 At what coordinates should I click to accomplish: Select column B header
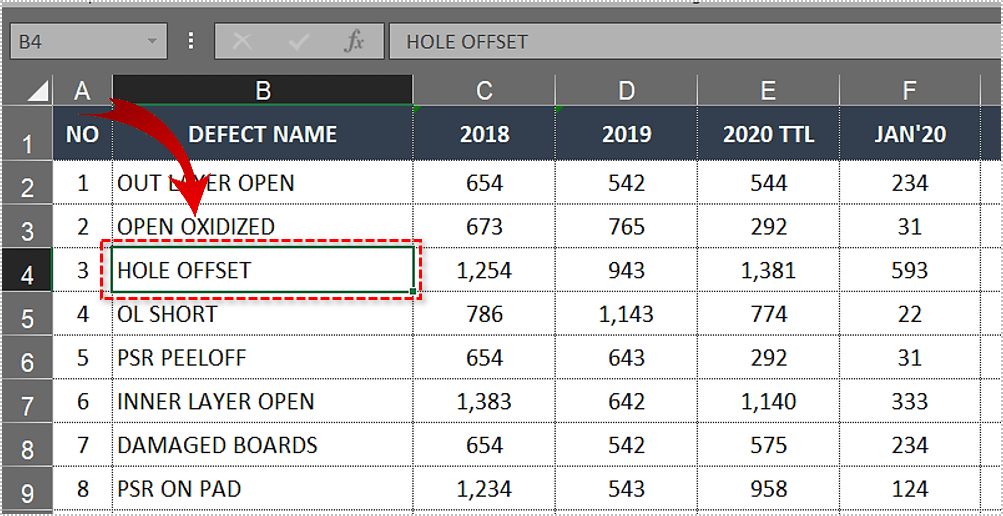[262, 91]
